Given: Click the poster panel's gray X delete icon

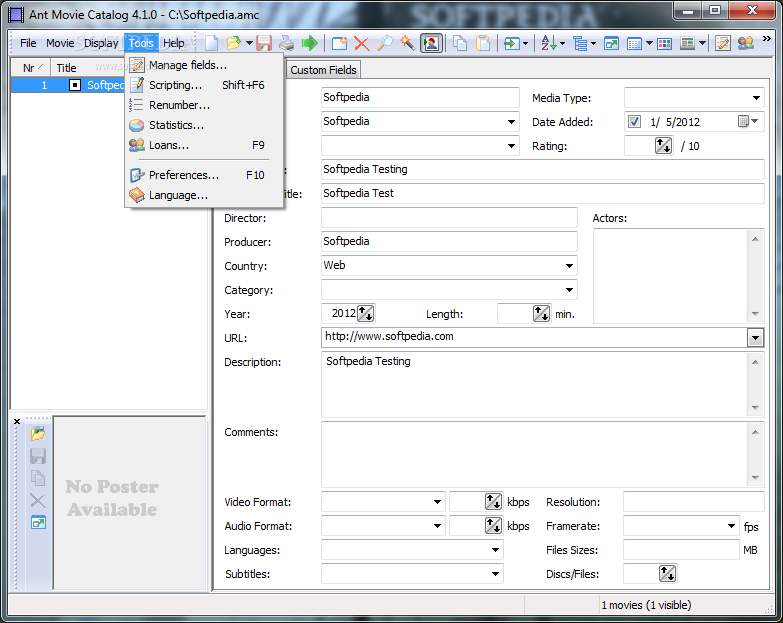Looking at the screenshot, I should pyautogui.click(x=38, y=500).
